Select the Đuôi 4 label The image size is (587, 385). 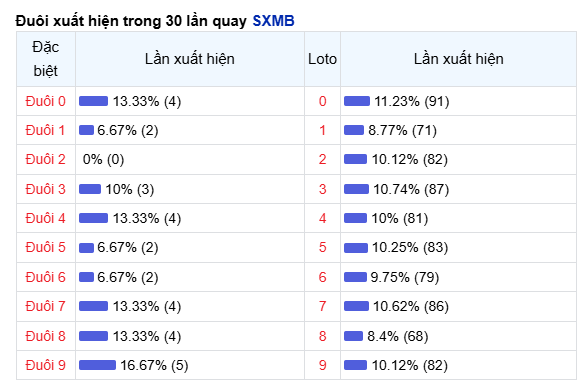pos(45,218)
